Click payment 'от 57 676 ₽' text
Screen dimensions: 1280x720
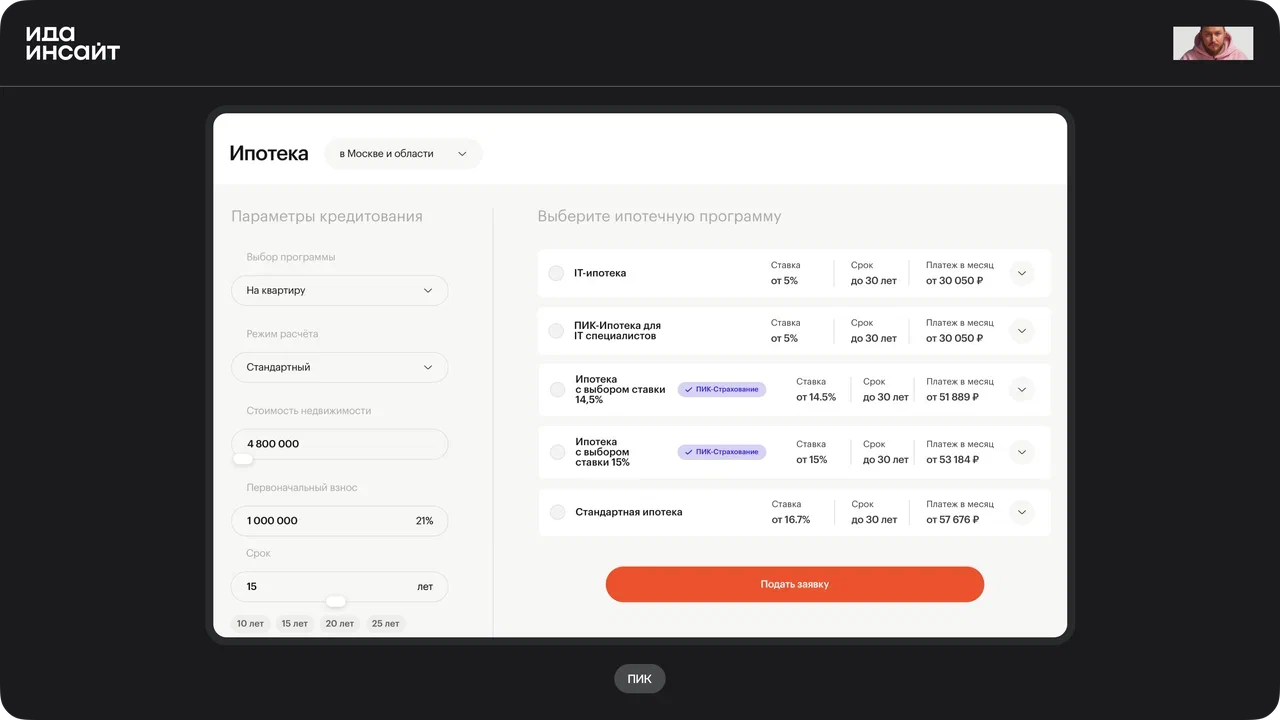pyautogui.click(x=953, y=520)
